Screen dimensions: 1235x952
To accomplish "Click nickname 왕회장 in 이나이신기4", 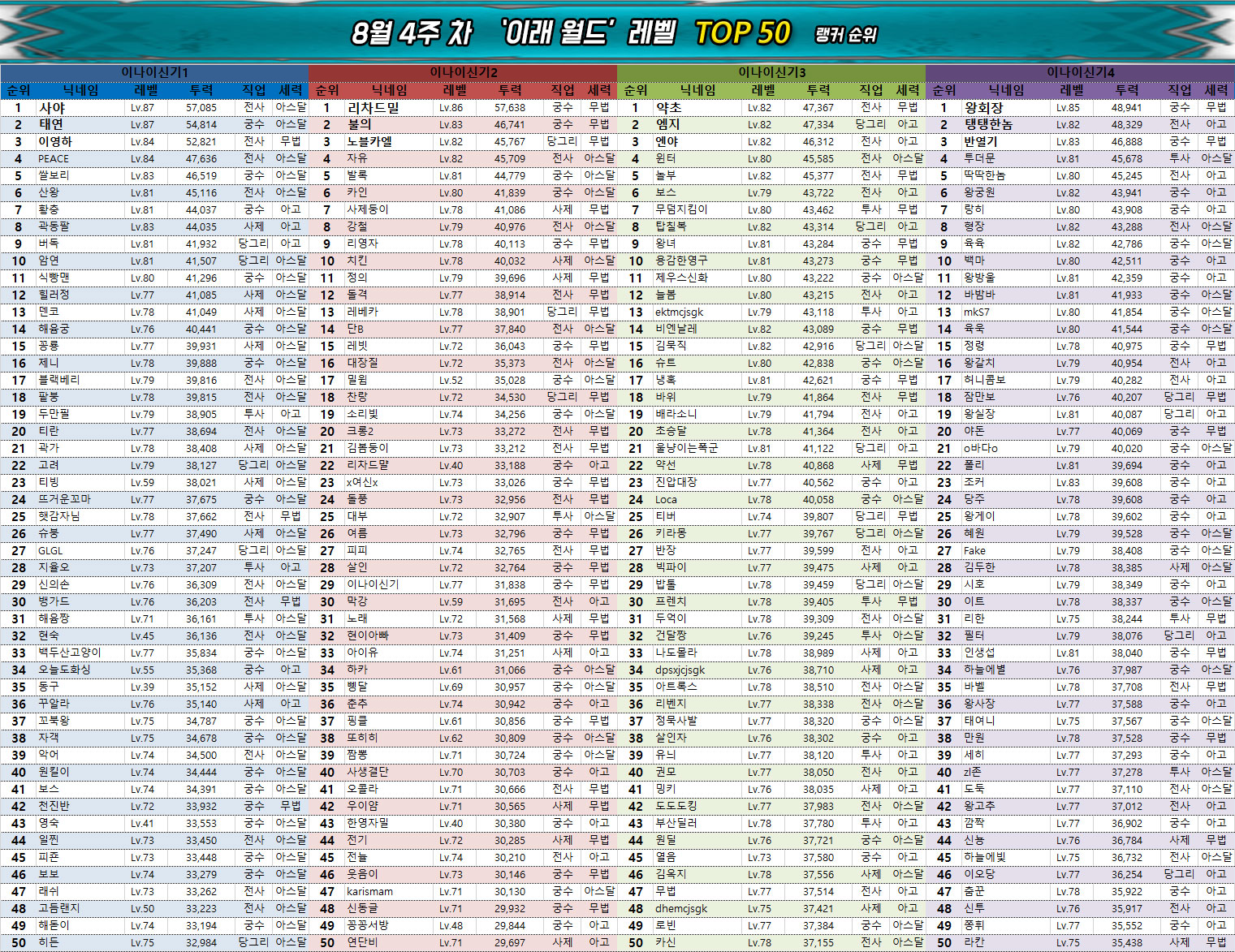I will [982, 107].
